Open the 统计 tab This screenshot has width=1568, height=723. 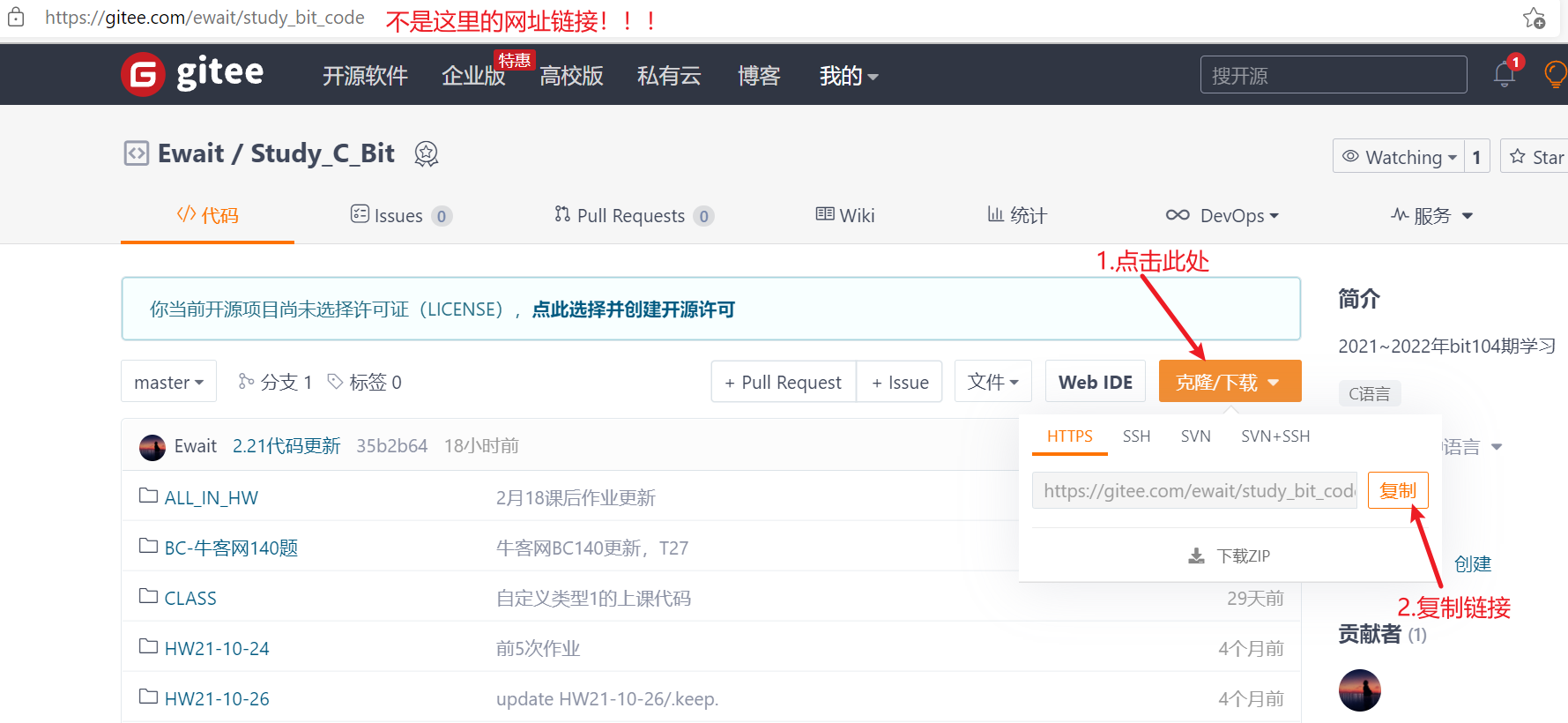pyautogui.click(x=1017, y=215)
